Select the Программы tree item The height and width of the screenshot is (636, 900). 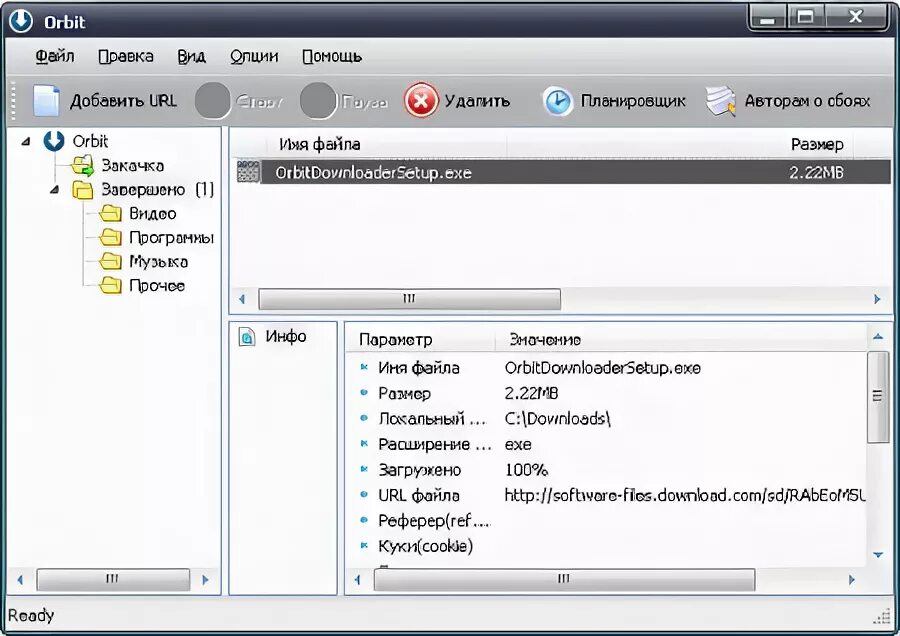[171, 238]
